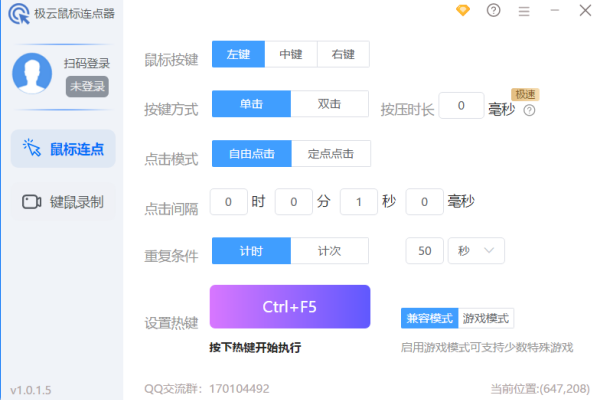Viewport: 600px width, 400px height.
Task: Expand the 秒 time unit dropdown
Action: [x=476, y=251]
